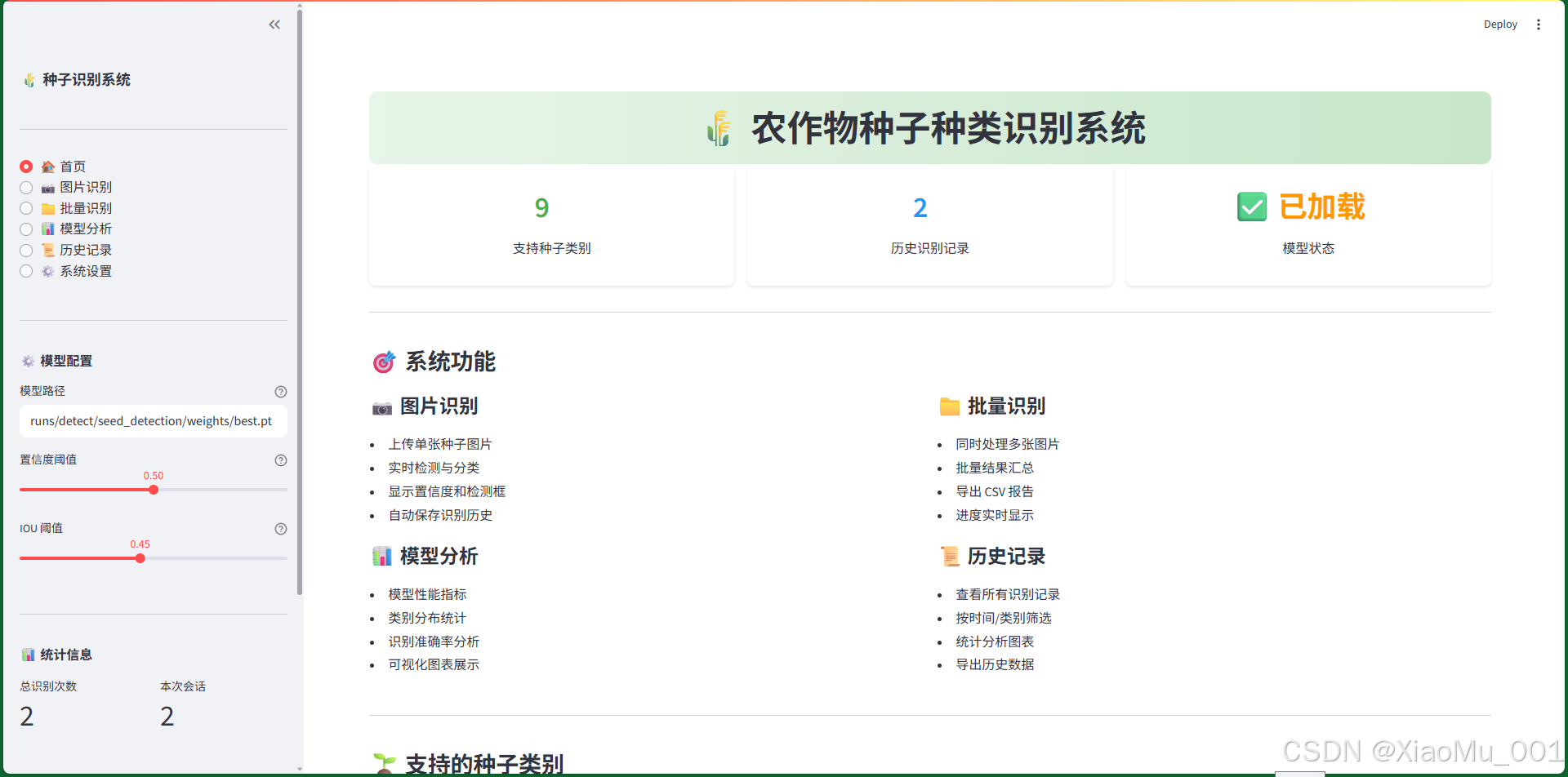
Task: Click the home icon beside 首页
Action: (x=48, y=166)
